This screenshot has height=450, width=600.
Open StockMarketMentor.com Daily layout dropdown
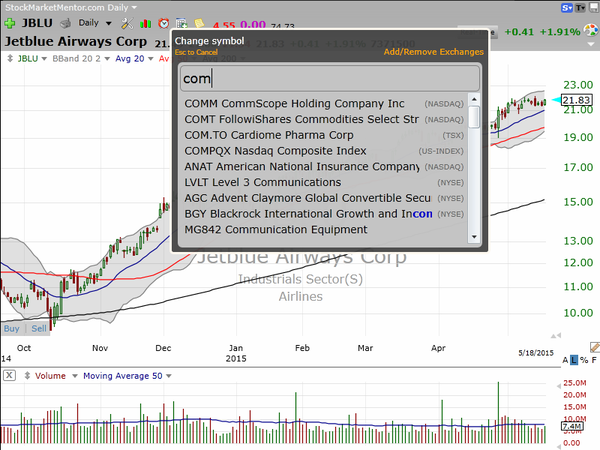tap(71, 7)
